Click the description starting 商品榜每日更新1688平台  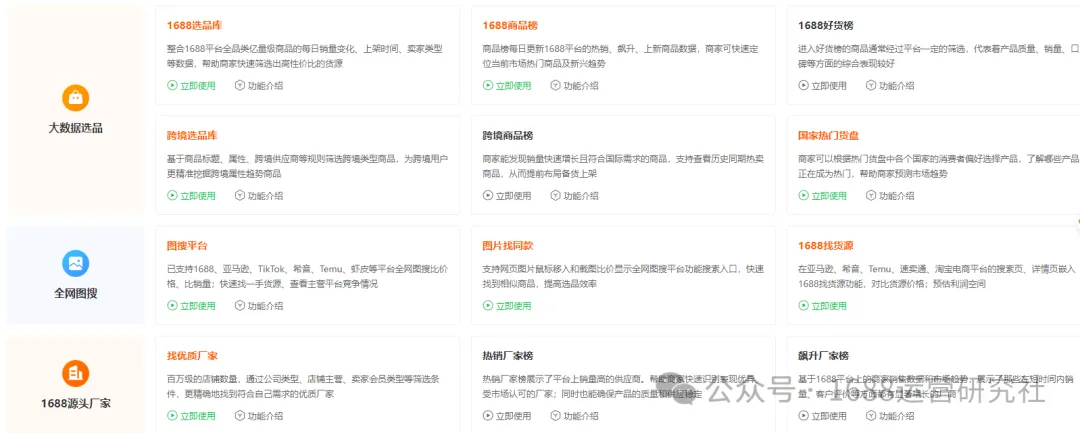point(620,56)
